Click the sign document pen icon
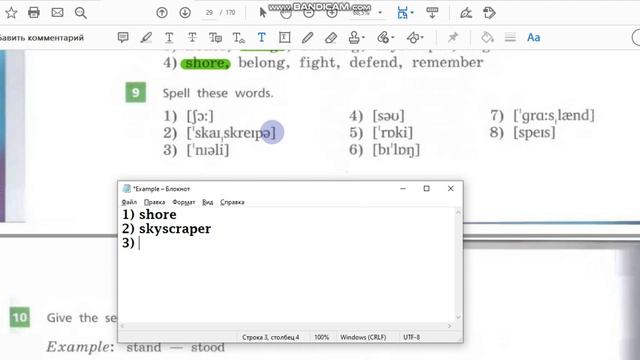Viewport: 640px width, 360px height. pos(466,13)
